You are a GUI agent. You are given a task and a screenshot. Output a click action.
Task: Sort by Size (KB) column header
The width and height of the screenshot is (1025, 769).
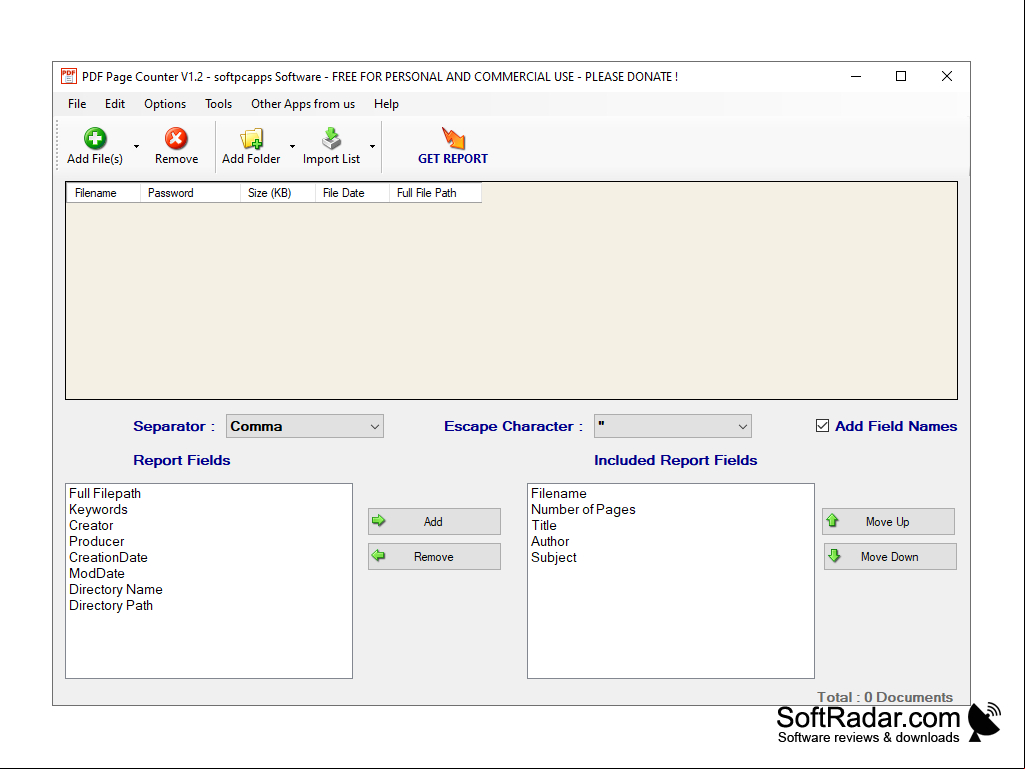point(278,193)
